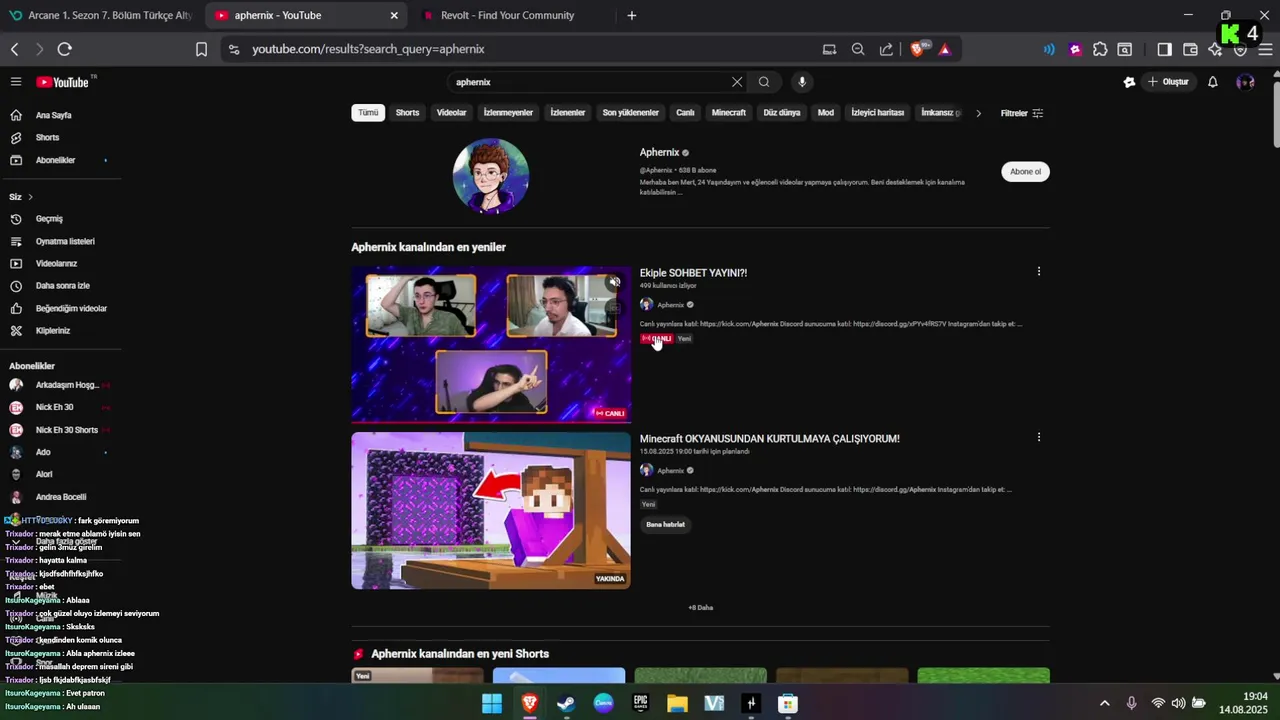Toggle the browser sidebar panel
This screenshot has width=1280, height=720.
click(x=1164, y=49)
